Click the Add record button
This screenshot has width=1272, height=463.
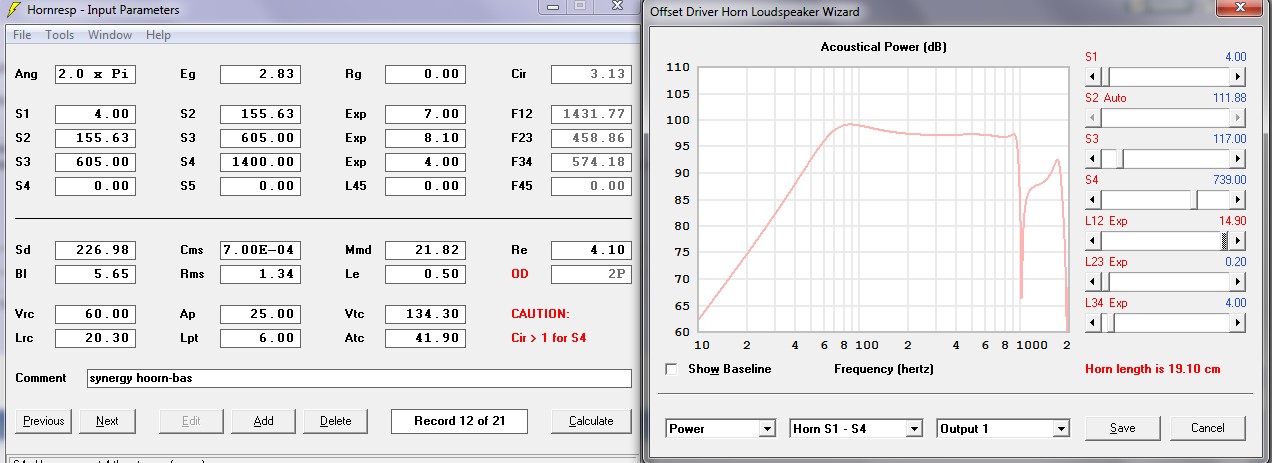(264, 421)
